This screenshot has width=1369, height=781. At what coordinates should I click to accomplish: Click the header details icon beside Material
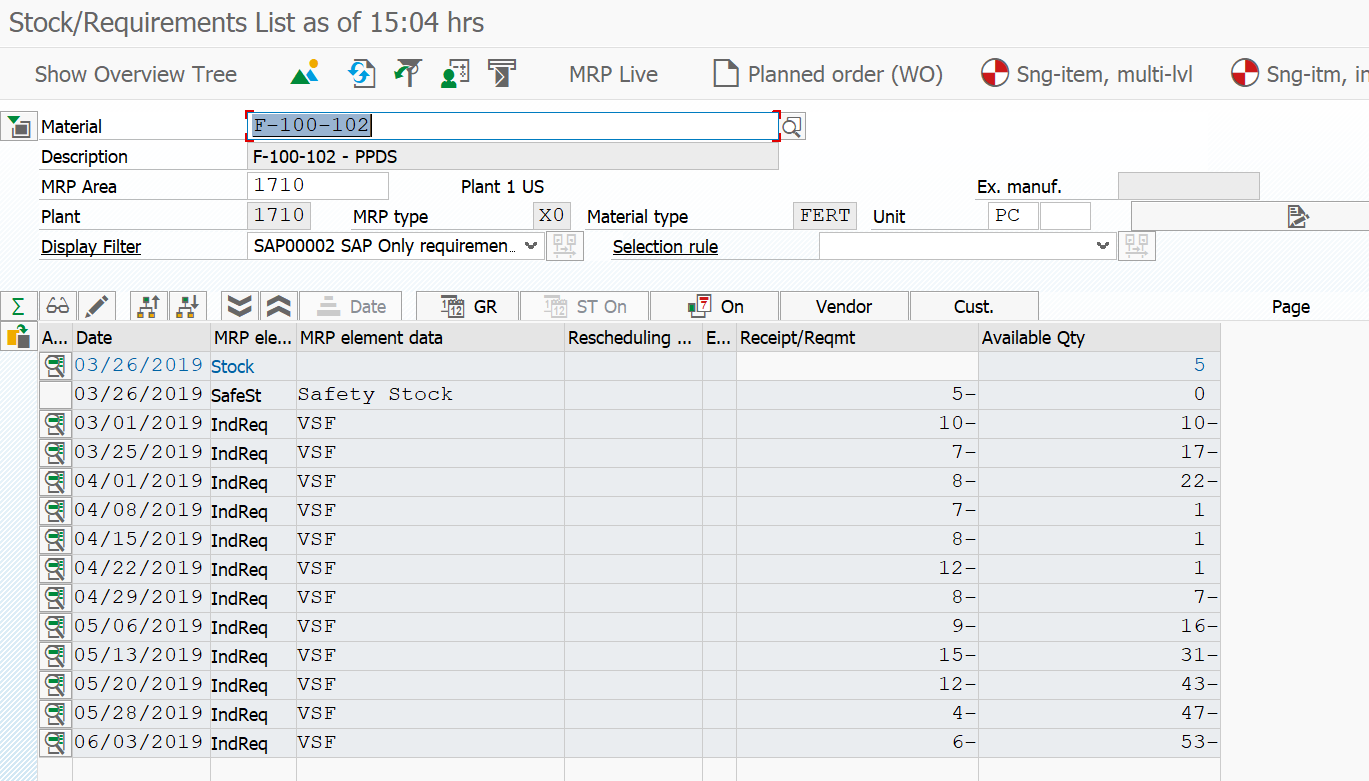click(x=19, y=126)
